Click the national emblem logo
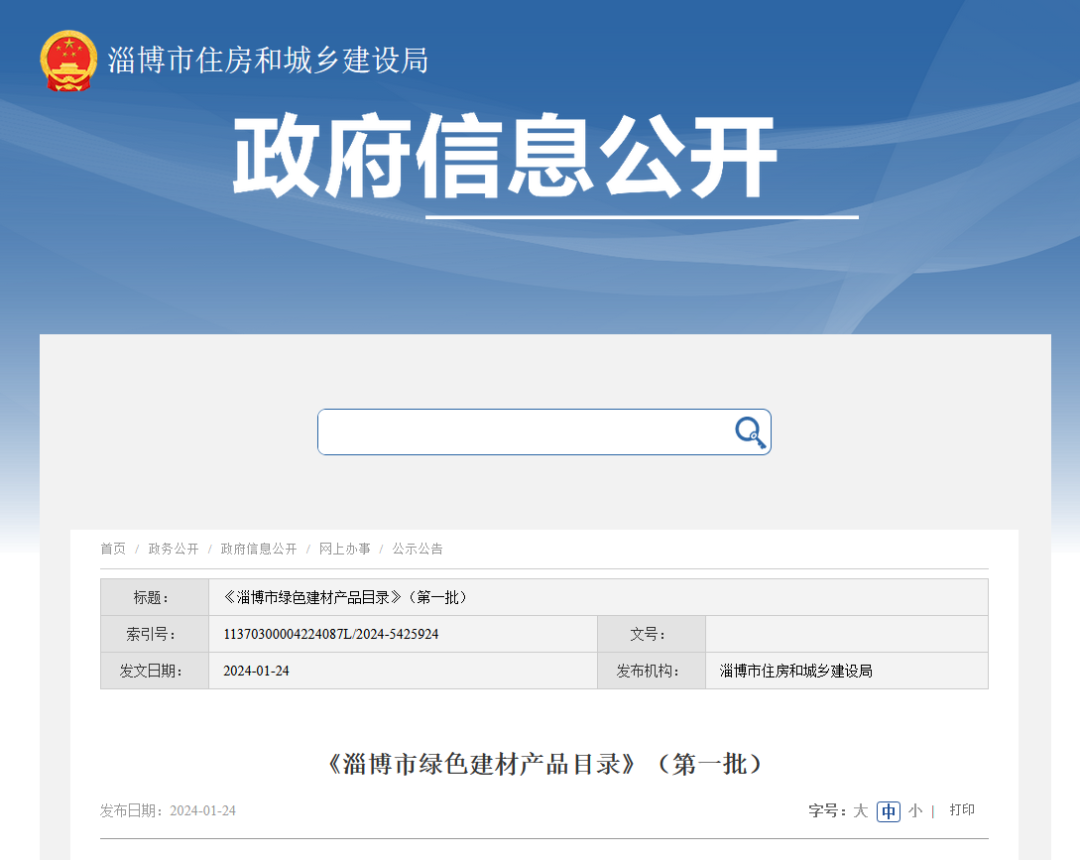The height and width of the screenshot is (860, 1080). [68, 61]
